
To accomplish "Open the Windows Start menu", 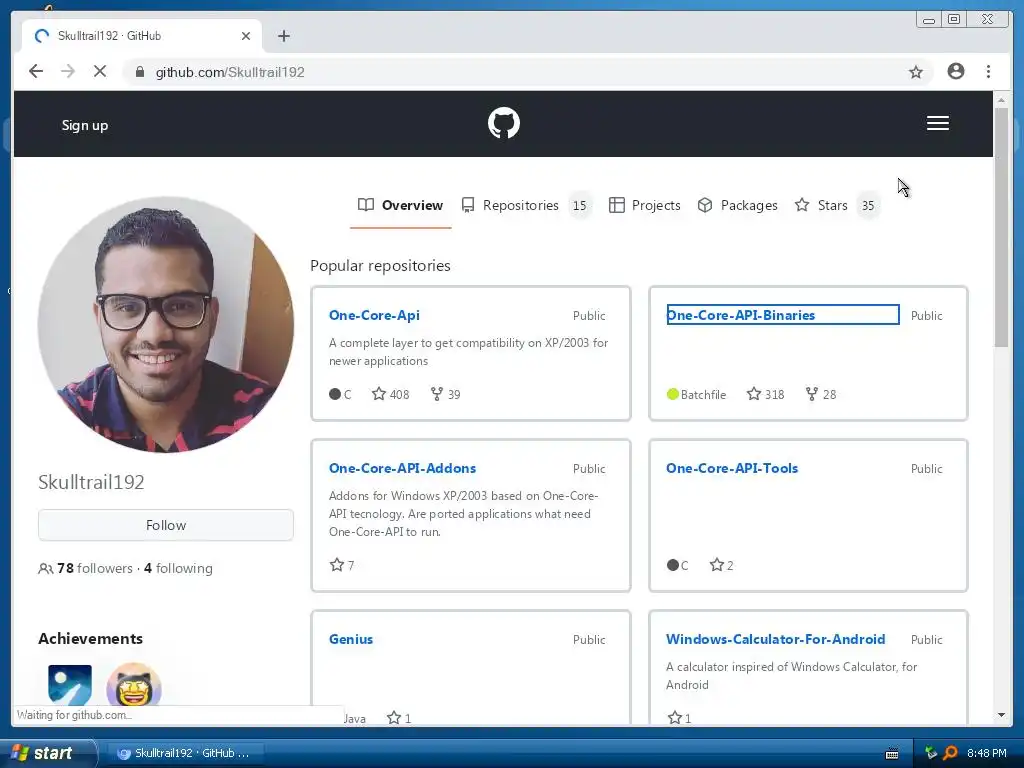I will pos(46,753).
